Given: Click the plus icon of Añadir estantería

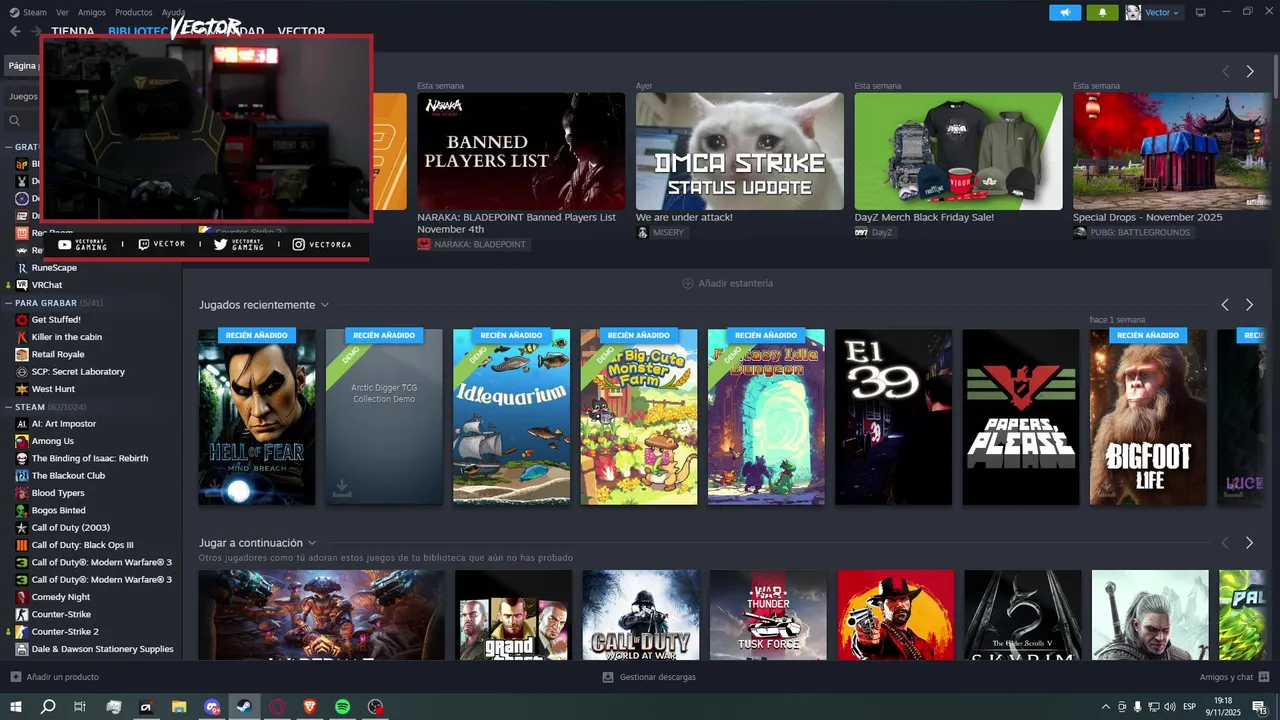Looking at the screenshot, I should click(x=688, y=283).
